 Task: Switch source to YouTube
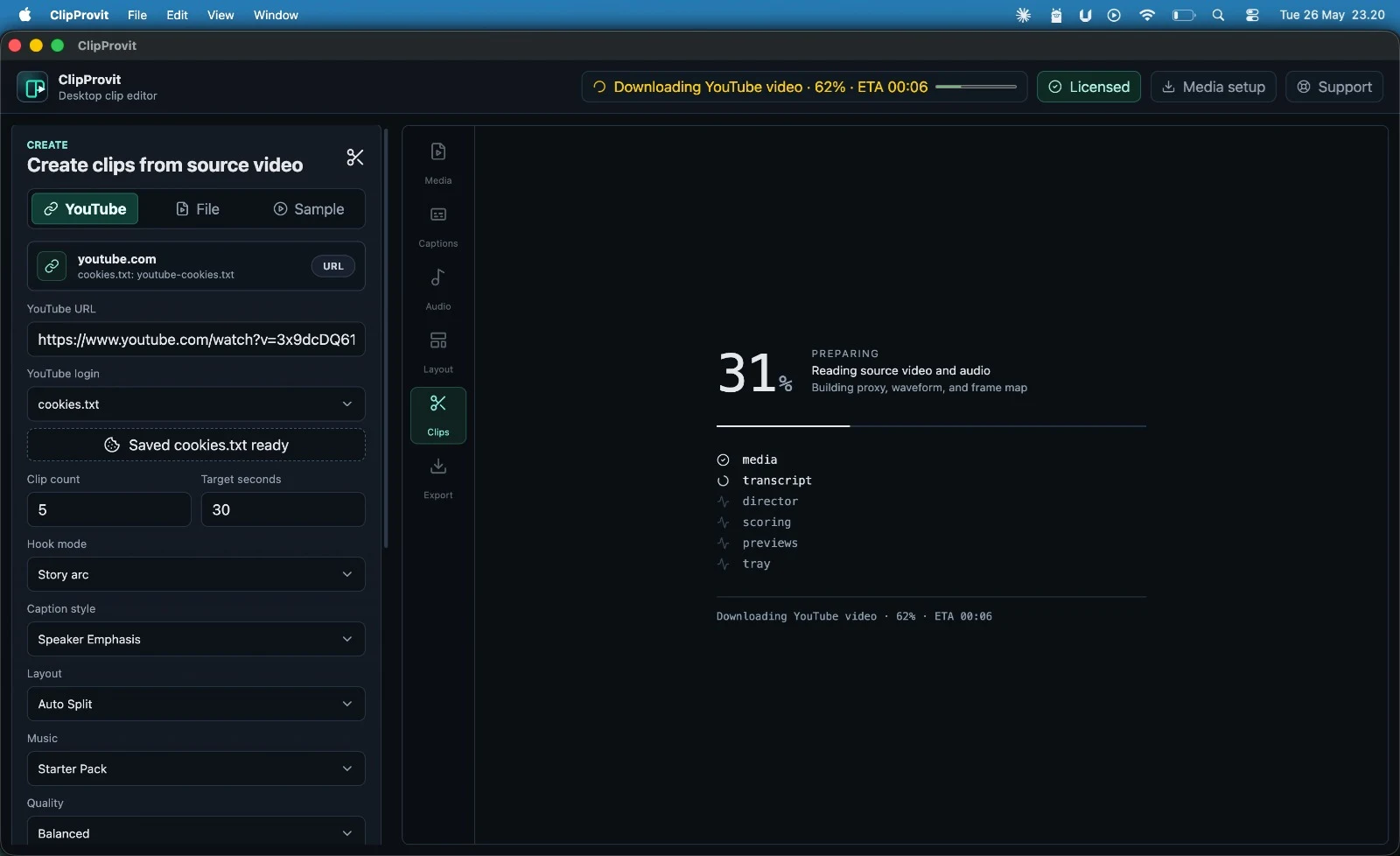click(85, 209)
